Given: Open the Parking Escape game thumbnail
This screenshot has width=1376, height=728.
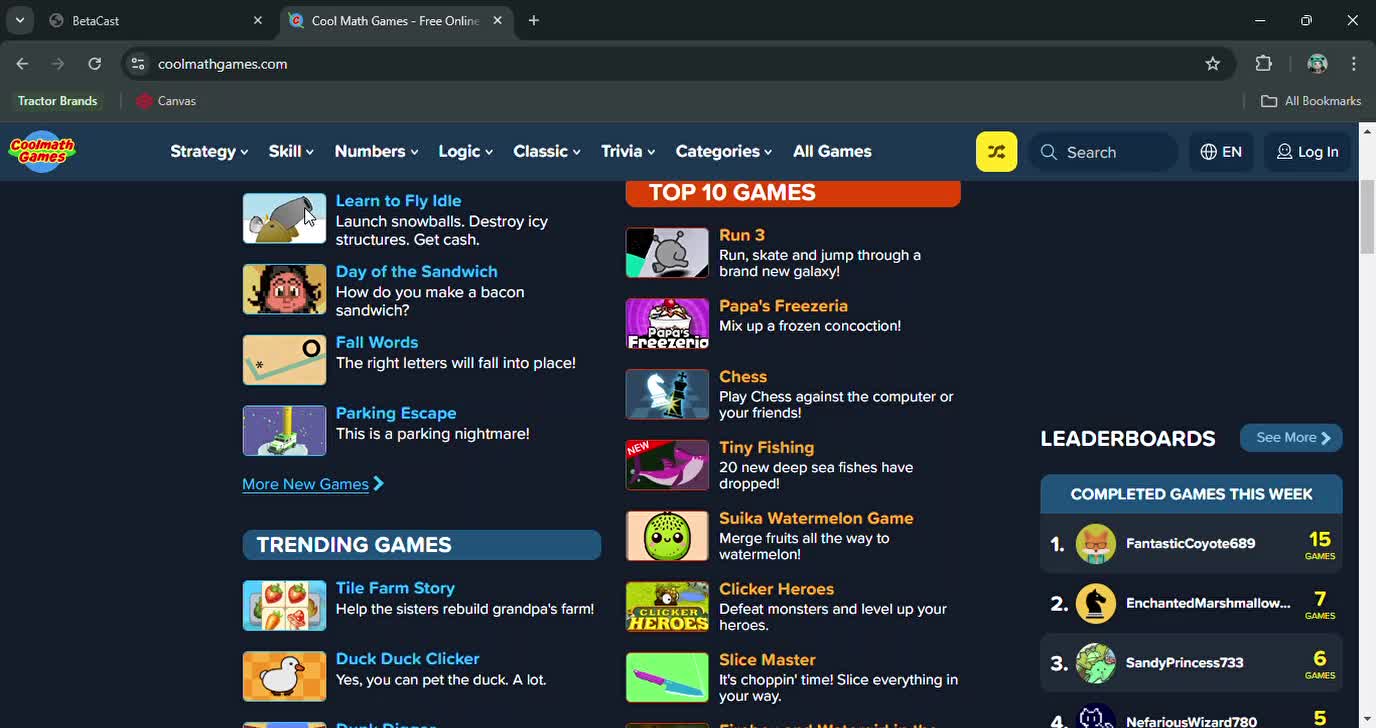Looking at the screenshot, I should tap(284, 430).
